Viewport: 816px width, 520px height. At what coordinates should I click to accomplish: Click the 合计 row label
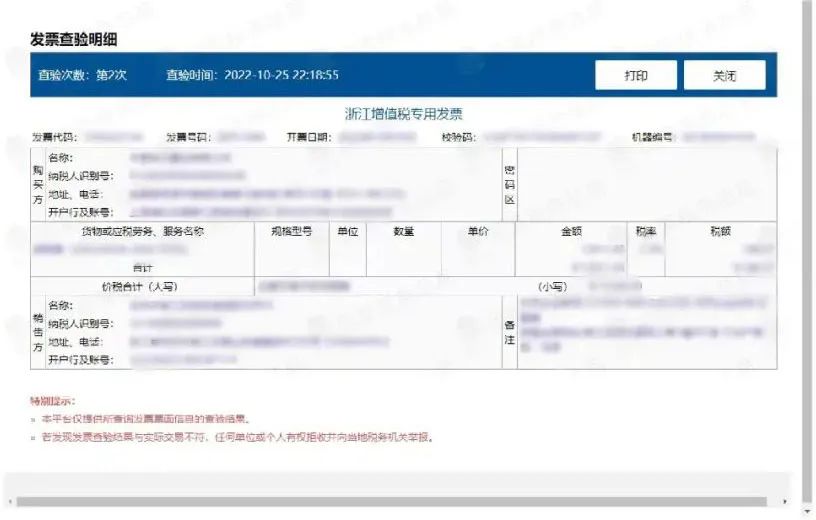(143, 269)
